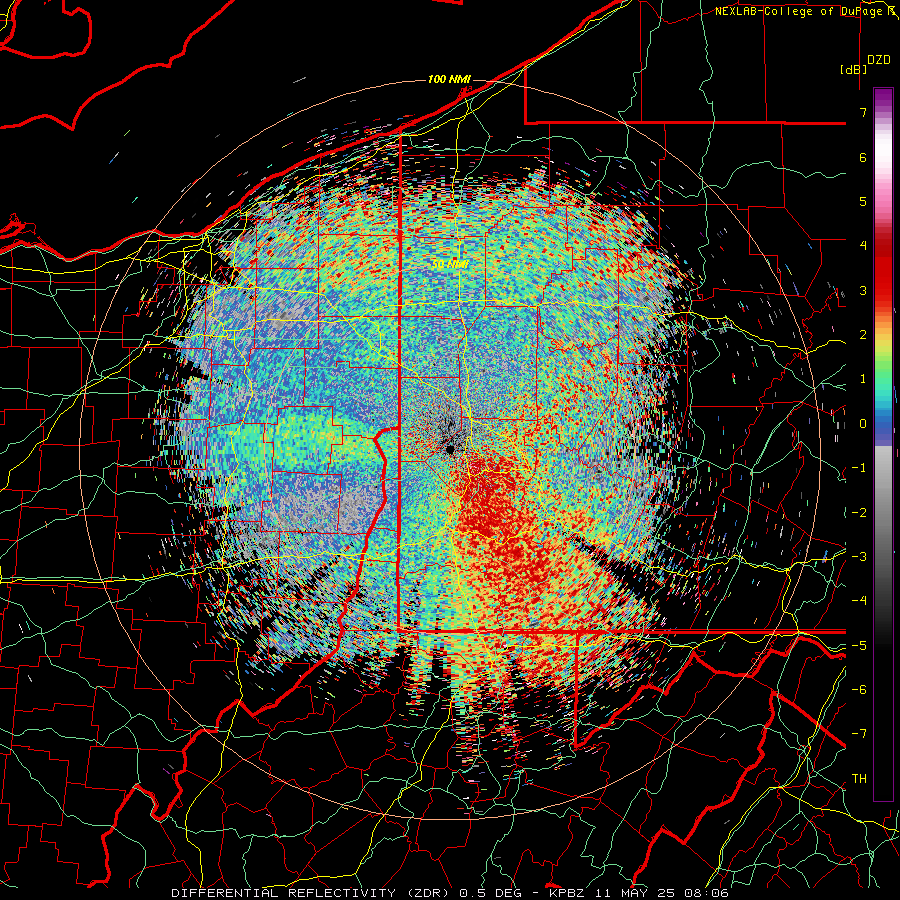Click the "[dB]" units label
The height and width of the screenshot is (900, 900).
pyautogui.click(x=853, y=69)
